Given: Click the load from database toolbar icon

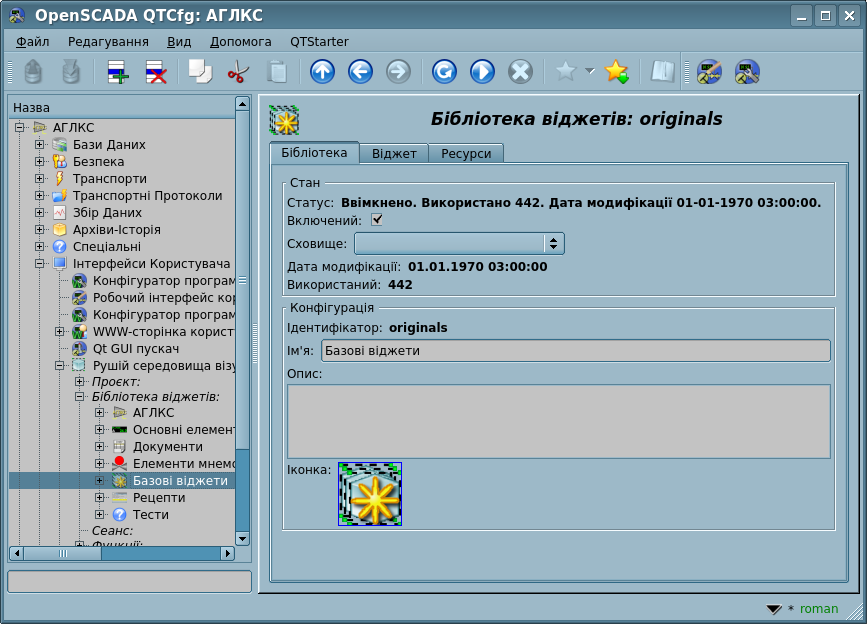Looking at the screenshot, I should [x=33, y=72].
